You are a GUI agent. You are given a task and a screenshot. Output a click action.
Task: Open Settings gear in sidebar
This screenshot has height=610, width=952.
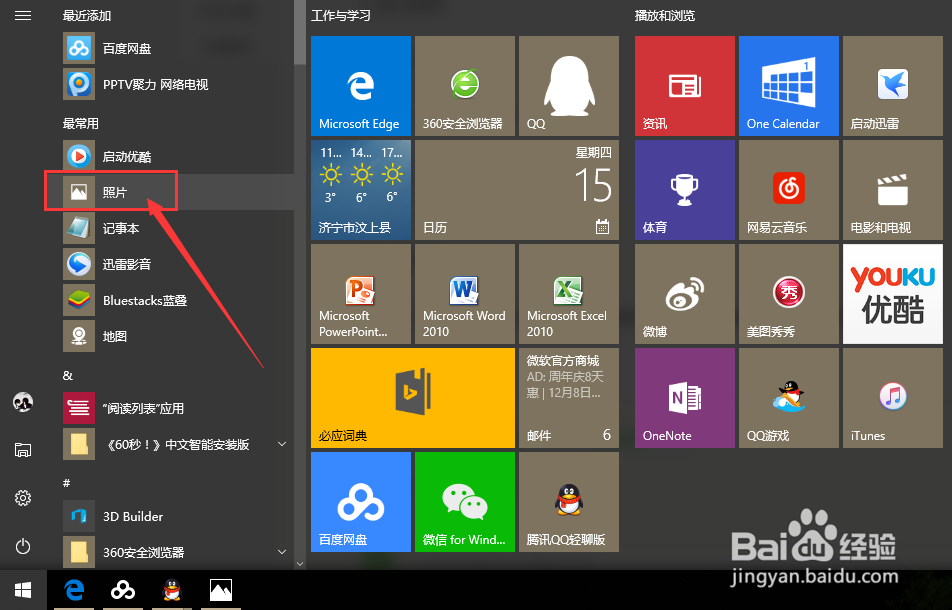point(23,498)
